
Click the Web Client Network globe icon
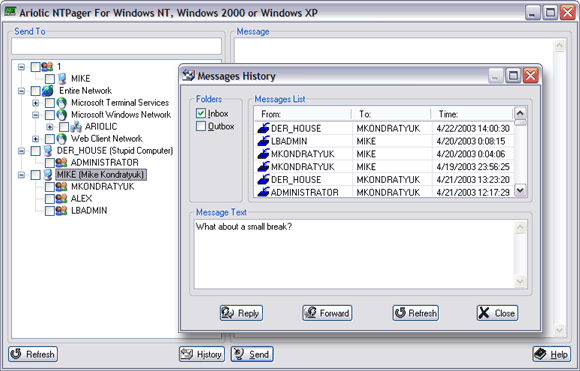click(x=61, y=139)
